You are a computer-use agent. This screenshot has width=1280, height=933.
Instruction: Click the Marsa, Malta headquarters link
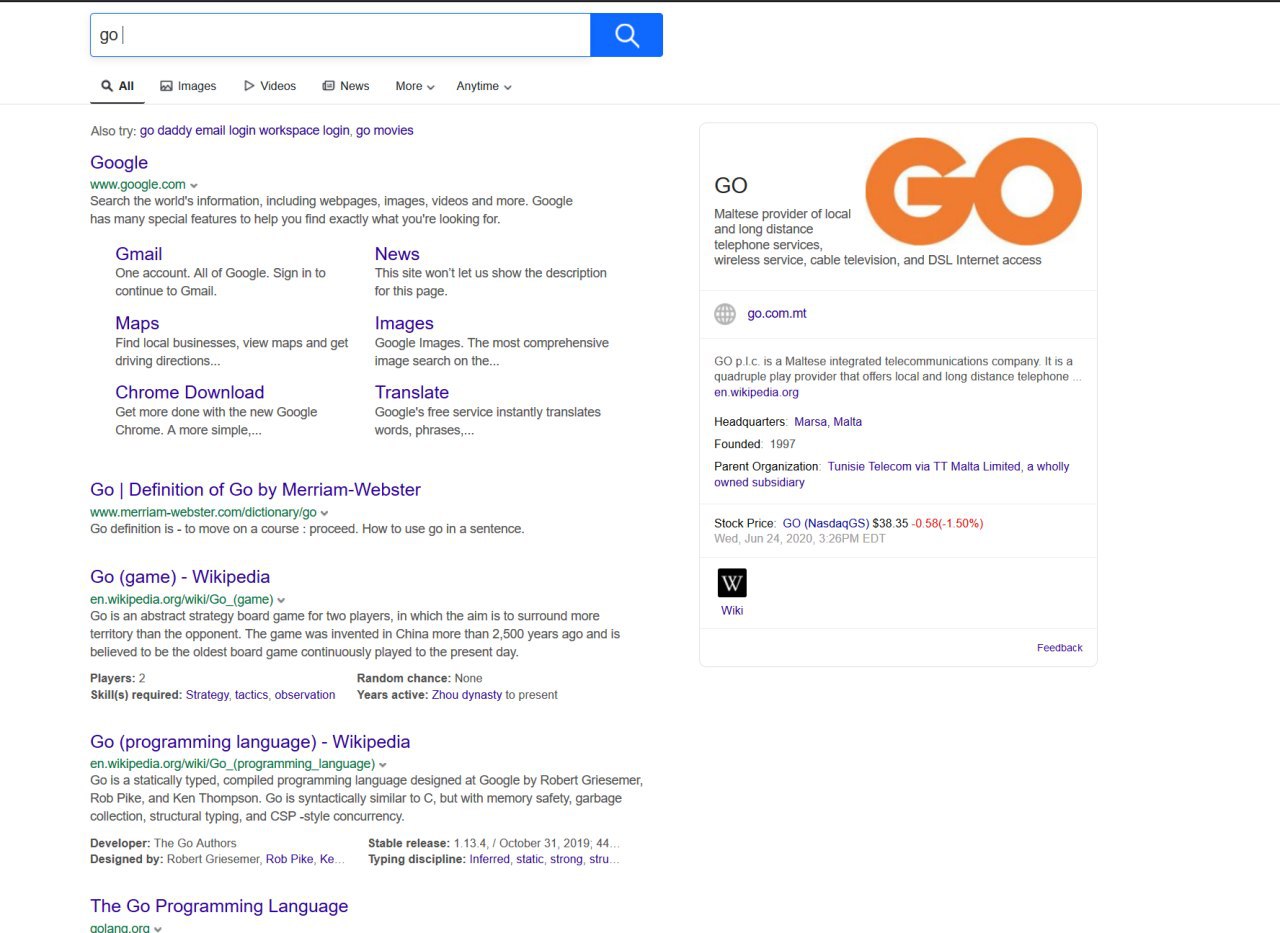point(828,422)
